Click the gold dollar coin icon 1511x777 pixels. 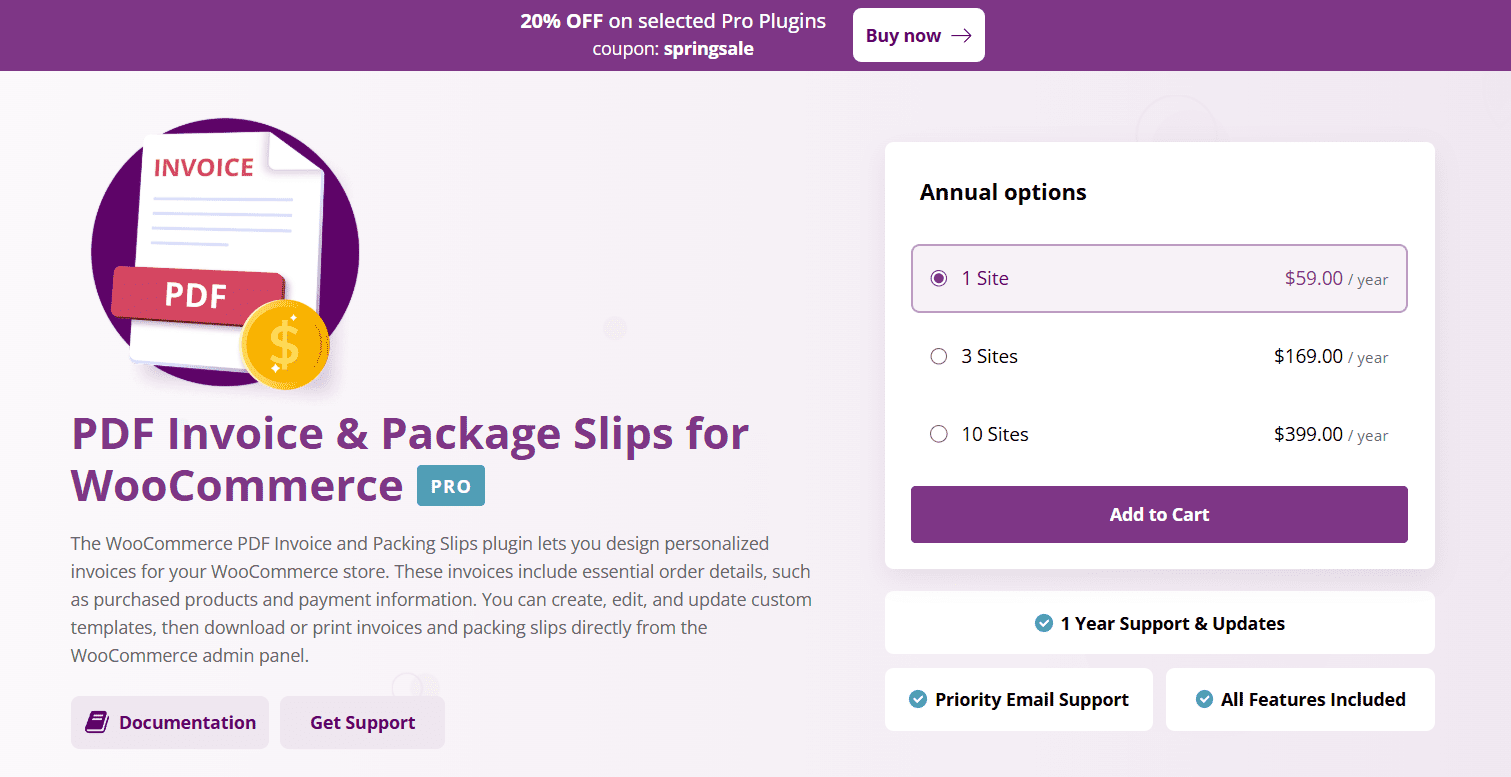coord(285,343)
